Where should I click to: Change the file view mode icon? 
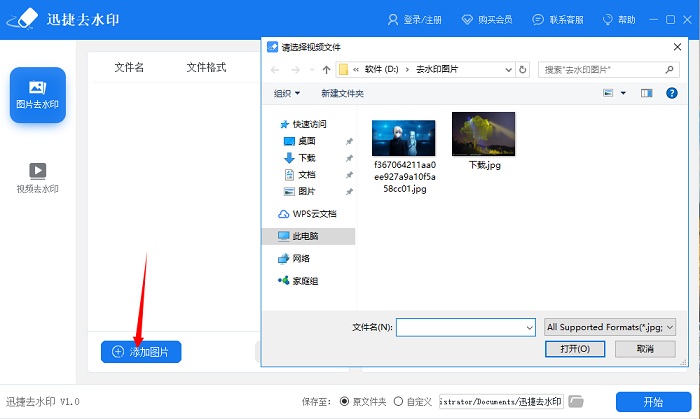point(608,93)
